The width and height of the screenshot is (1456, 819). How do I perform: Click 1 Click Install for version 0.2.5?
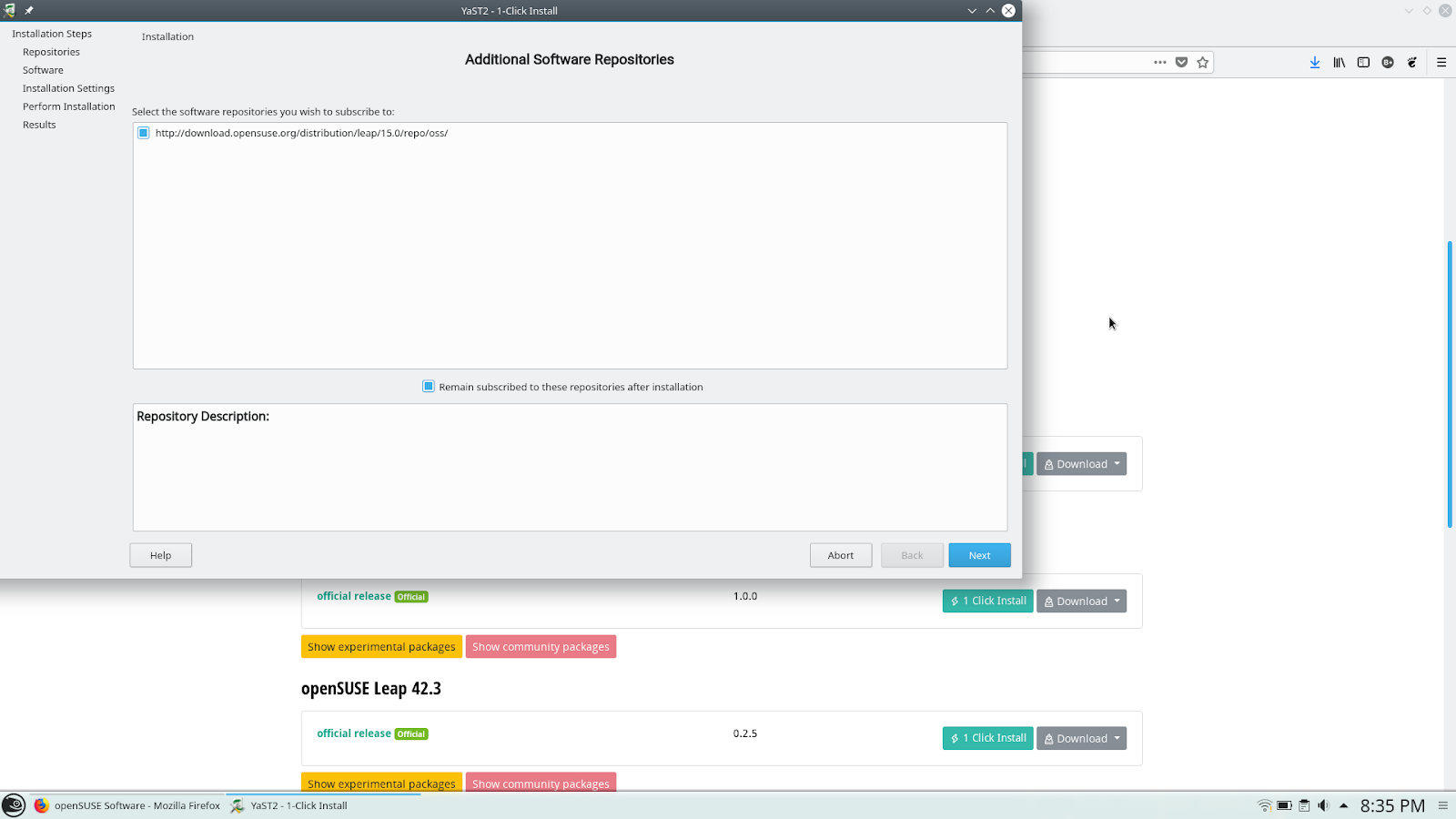tap(988, 739)
